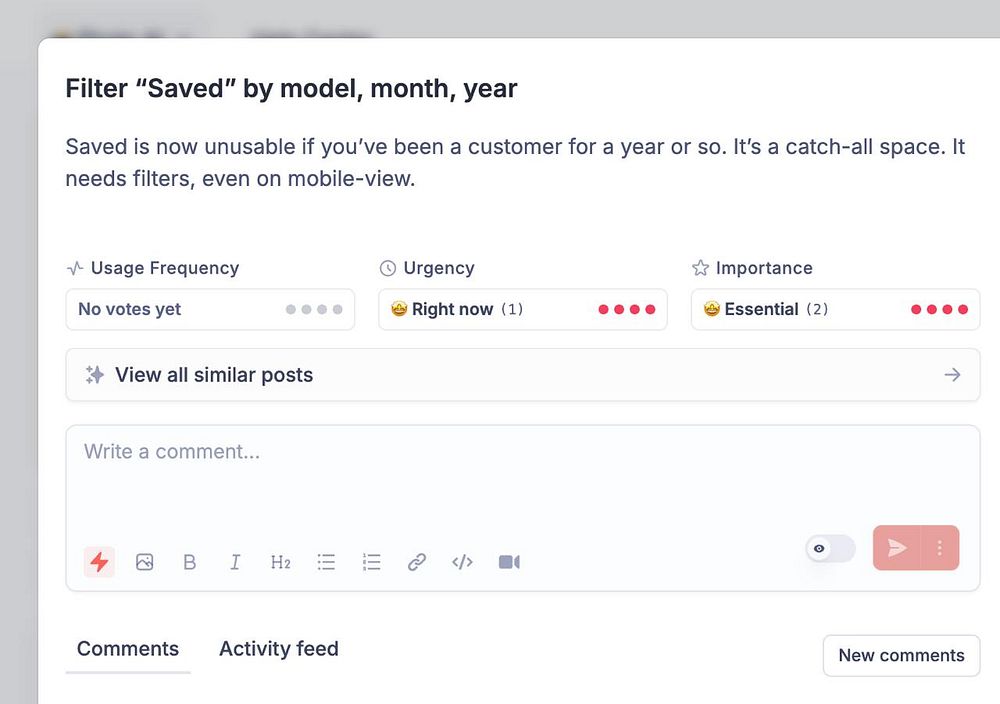Viewport: 1000px width, 704px height.
Task: Insert a hyperlink in the comment
Action: 417,562
